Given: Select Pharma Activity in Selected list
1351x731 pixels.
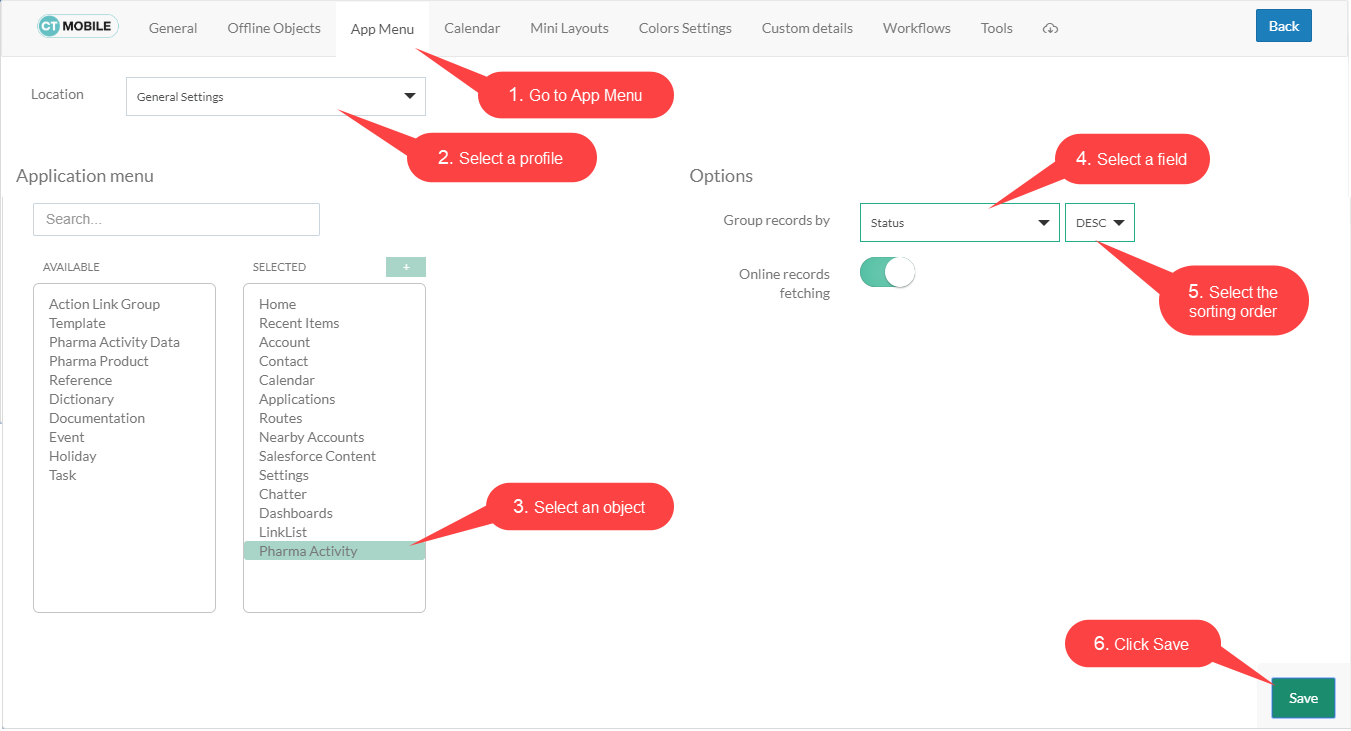Looking at the screenshot, I should (308, 551).
